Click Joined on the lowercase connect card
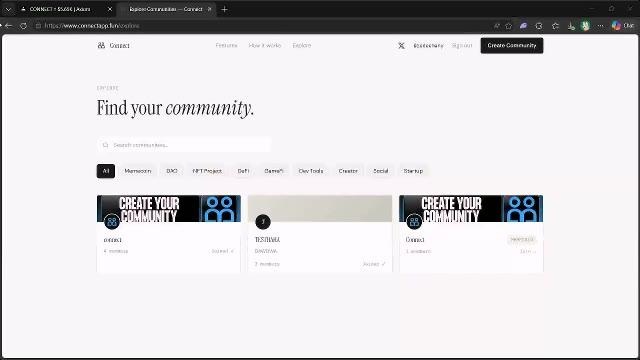Viewport: 640px width, 360px height. pos(222,251)
